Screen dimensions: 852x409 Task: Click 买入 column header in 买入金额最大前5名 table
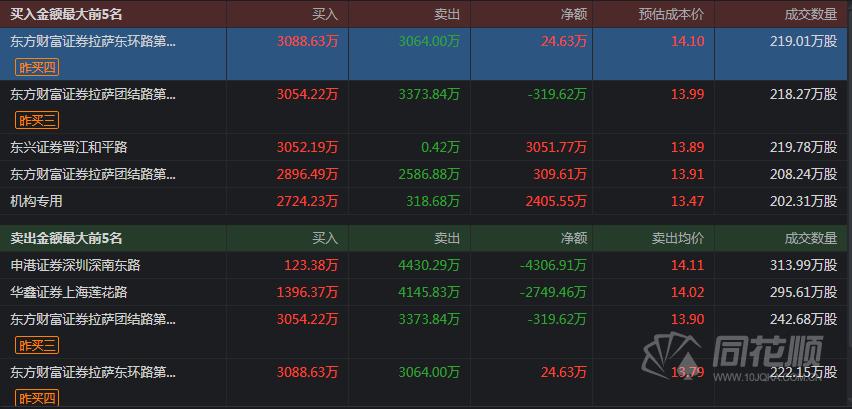click(x=325, y=15)
